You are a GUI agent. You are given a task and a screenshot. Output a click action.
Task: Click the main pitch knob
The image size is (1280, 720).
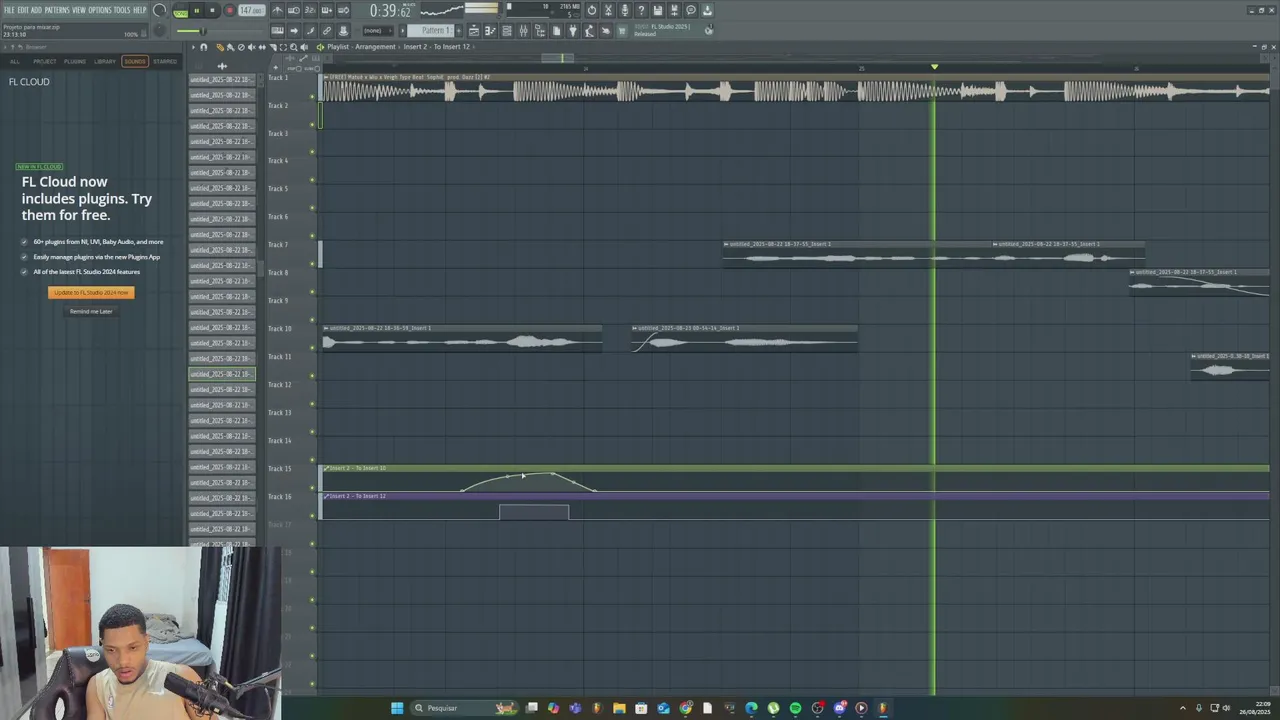(160, 30)
